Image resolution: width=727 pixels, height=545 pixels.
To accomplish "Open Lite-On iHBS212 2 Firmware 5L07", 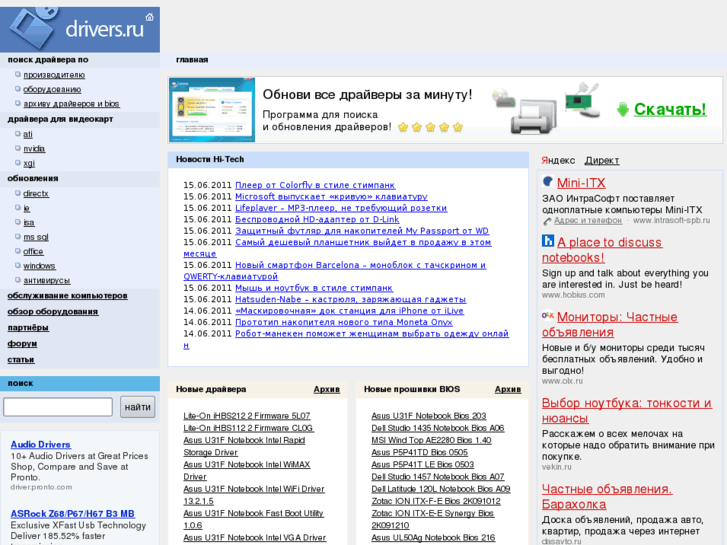I will pyautogui.click(x=247, y=416).
